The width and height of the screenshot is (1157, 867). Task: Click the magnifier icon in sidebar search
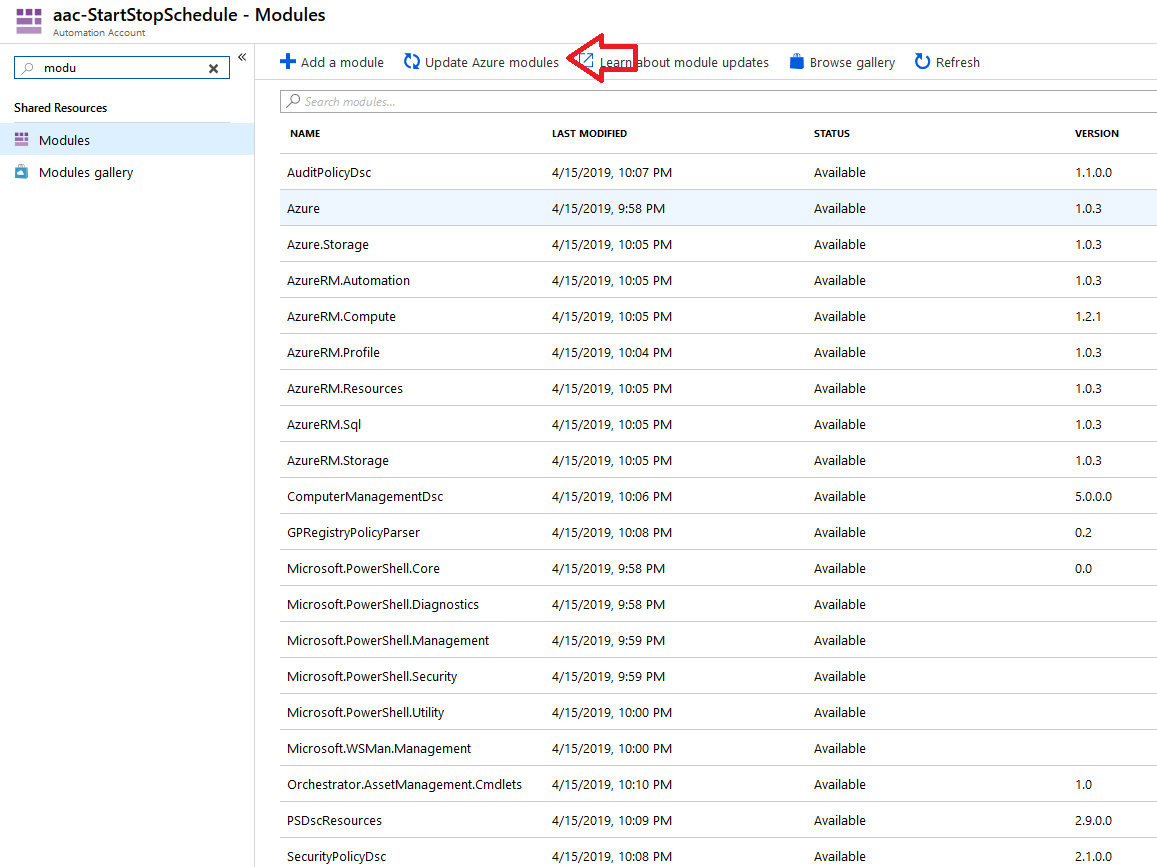click(28, 68)
